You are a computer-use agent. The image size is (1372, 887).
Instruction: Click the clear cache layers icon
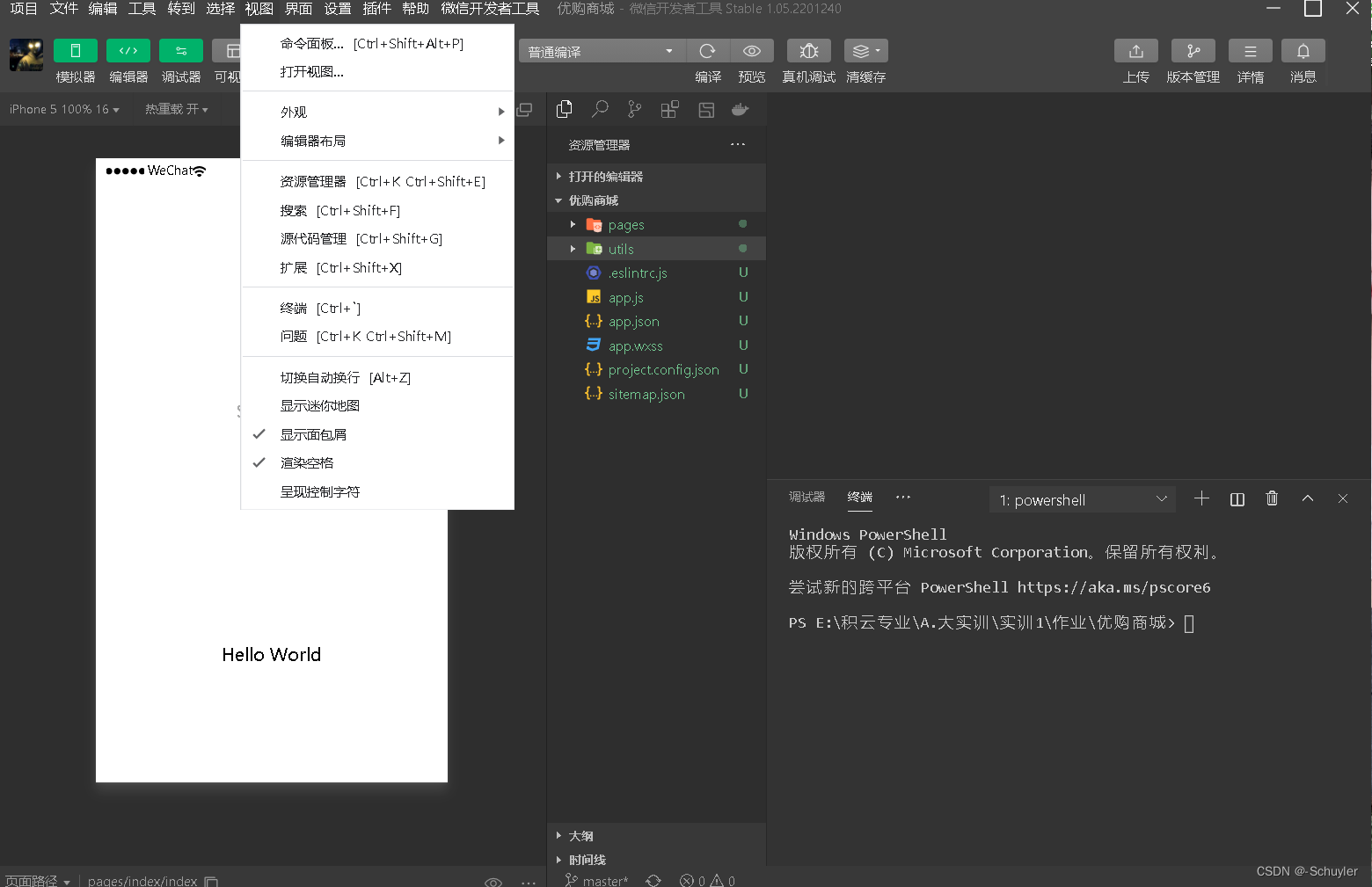coord(866,51)
